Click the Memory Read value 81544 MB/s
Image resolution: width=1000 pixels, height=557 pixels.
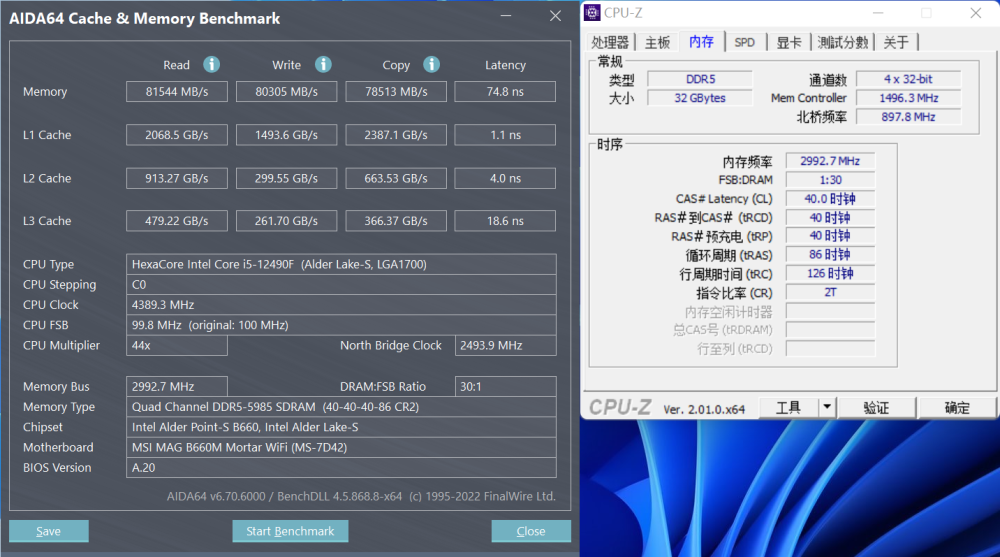point(177,91)
